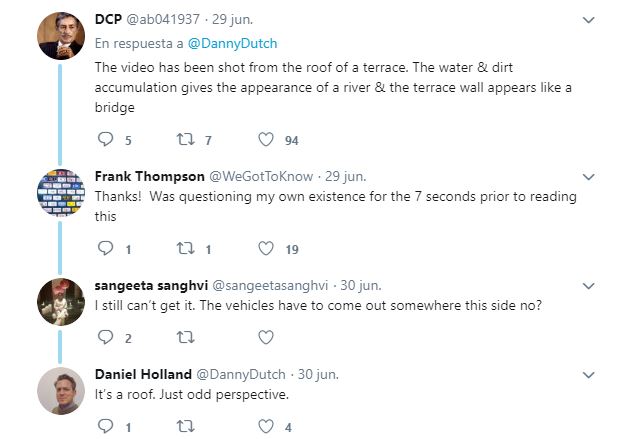The image size is (635, 439).
Task: Open the options chevron on DCP's tweet
Action: pyautogui.click(x=589, y=20)
